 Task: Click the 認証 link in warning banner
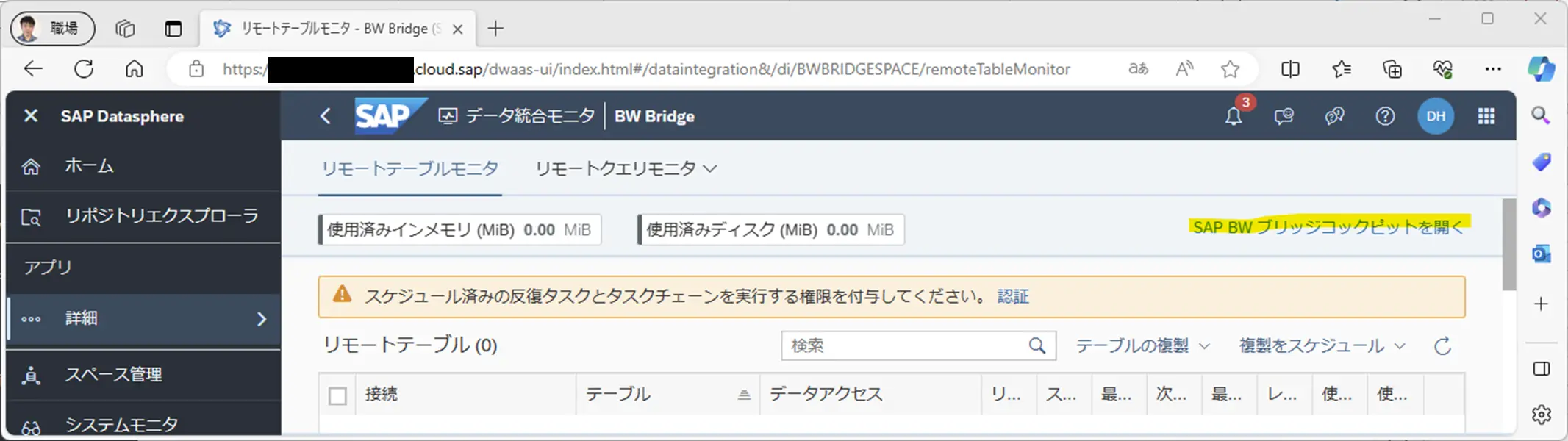click(x=1013, y=296)
